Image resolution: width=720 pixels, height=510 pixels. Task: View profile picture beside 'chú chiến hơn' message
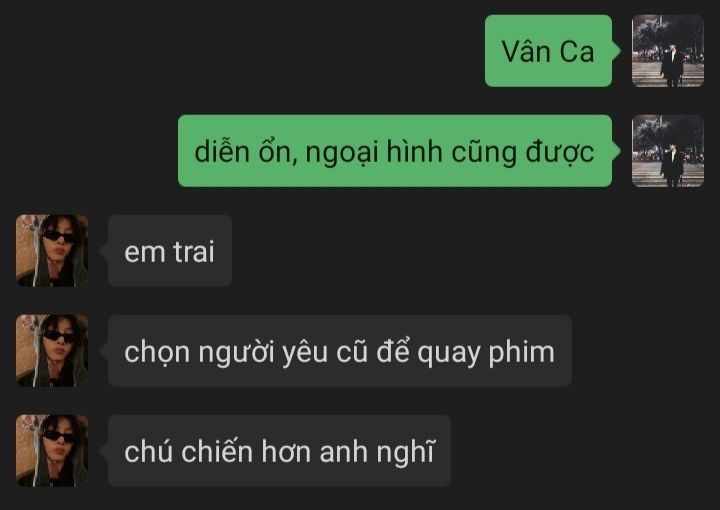(52, 451)
